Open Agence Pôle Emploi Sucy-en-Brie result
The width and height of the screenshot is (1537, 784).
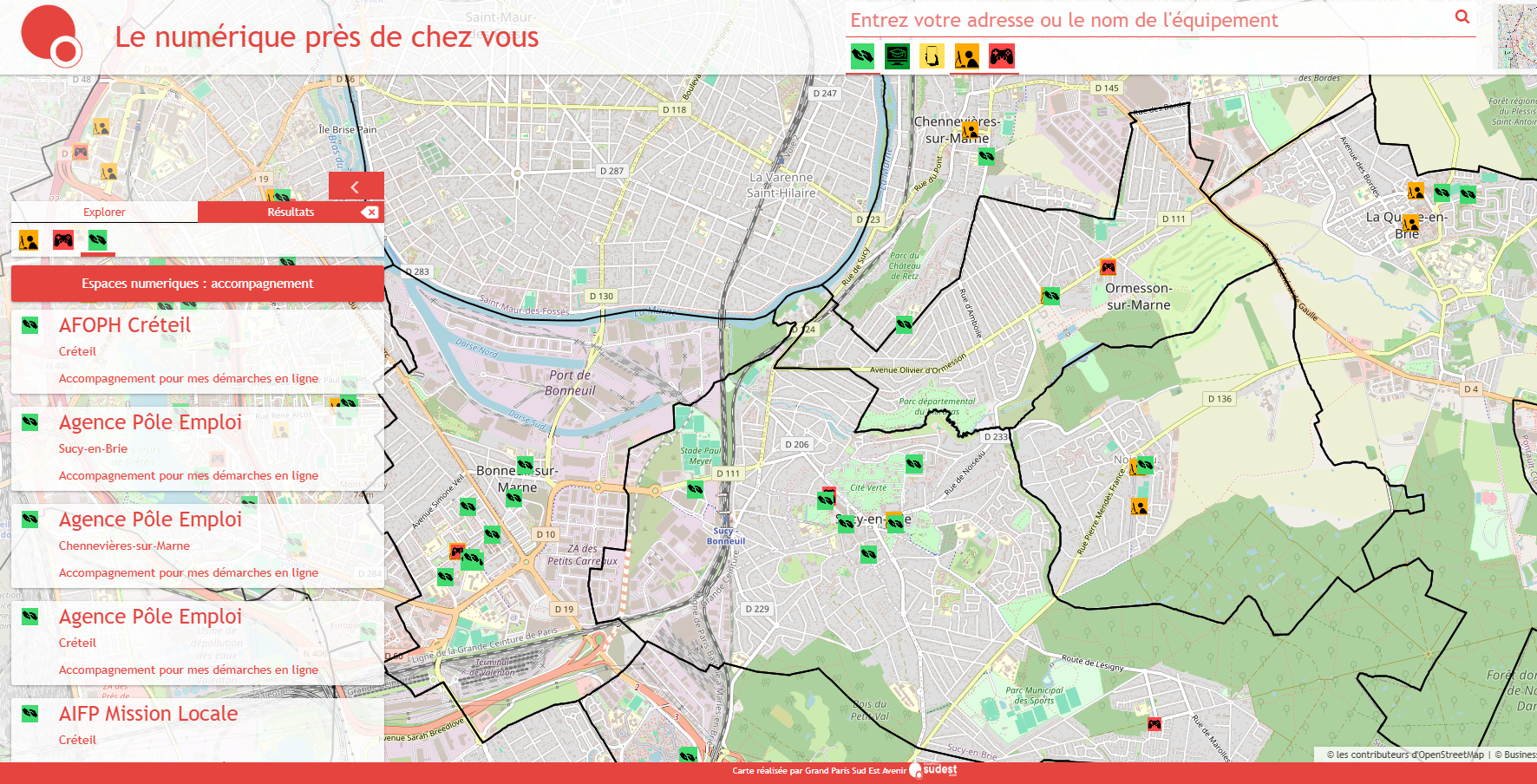pyautogui.click(x=150, y=423)
